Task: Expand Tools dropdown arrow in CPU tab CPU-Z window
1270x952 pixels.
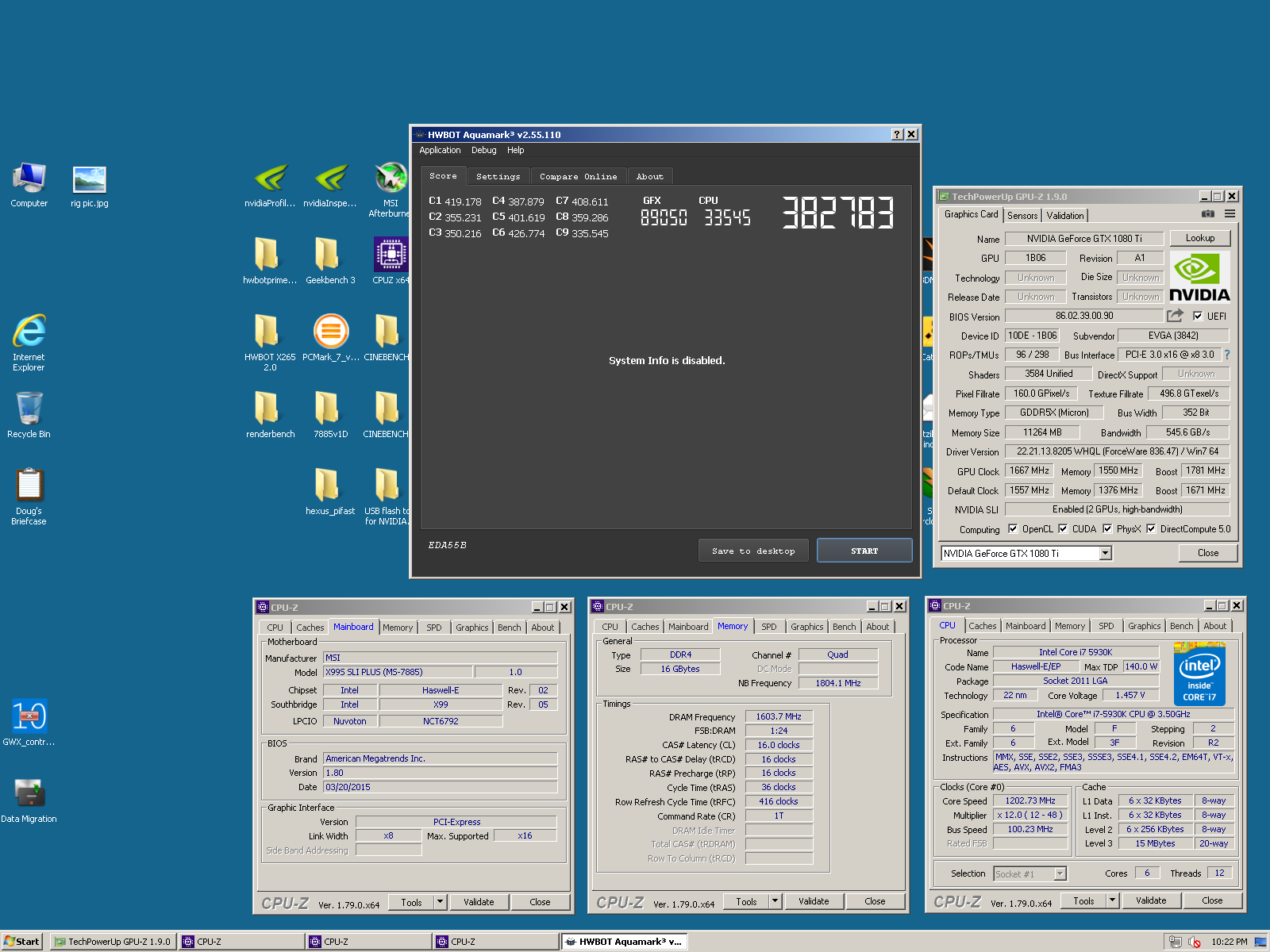Action: point(1112,900)
